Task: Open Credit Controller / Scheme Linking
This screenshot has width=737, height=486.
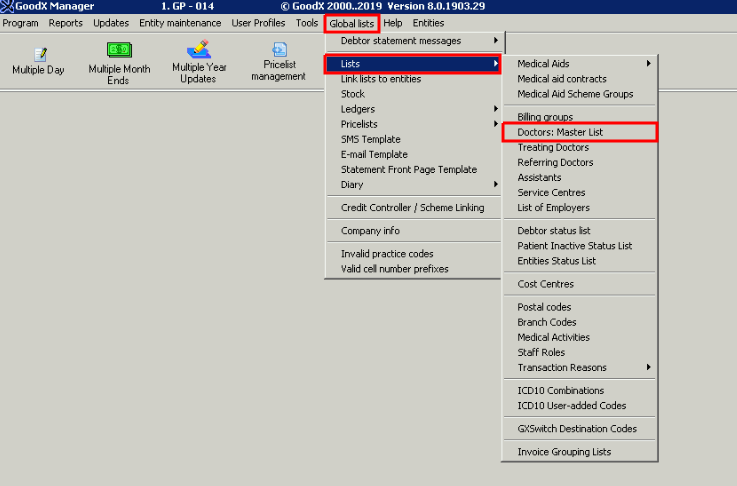Action: coord(414,208)
